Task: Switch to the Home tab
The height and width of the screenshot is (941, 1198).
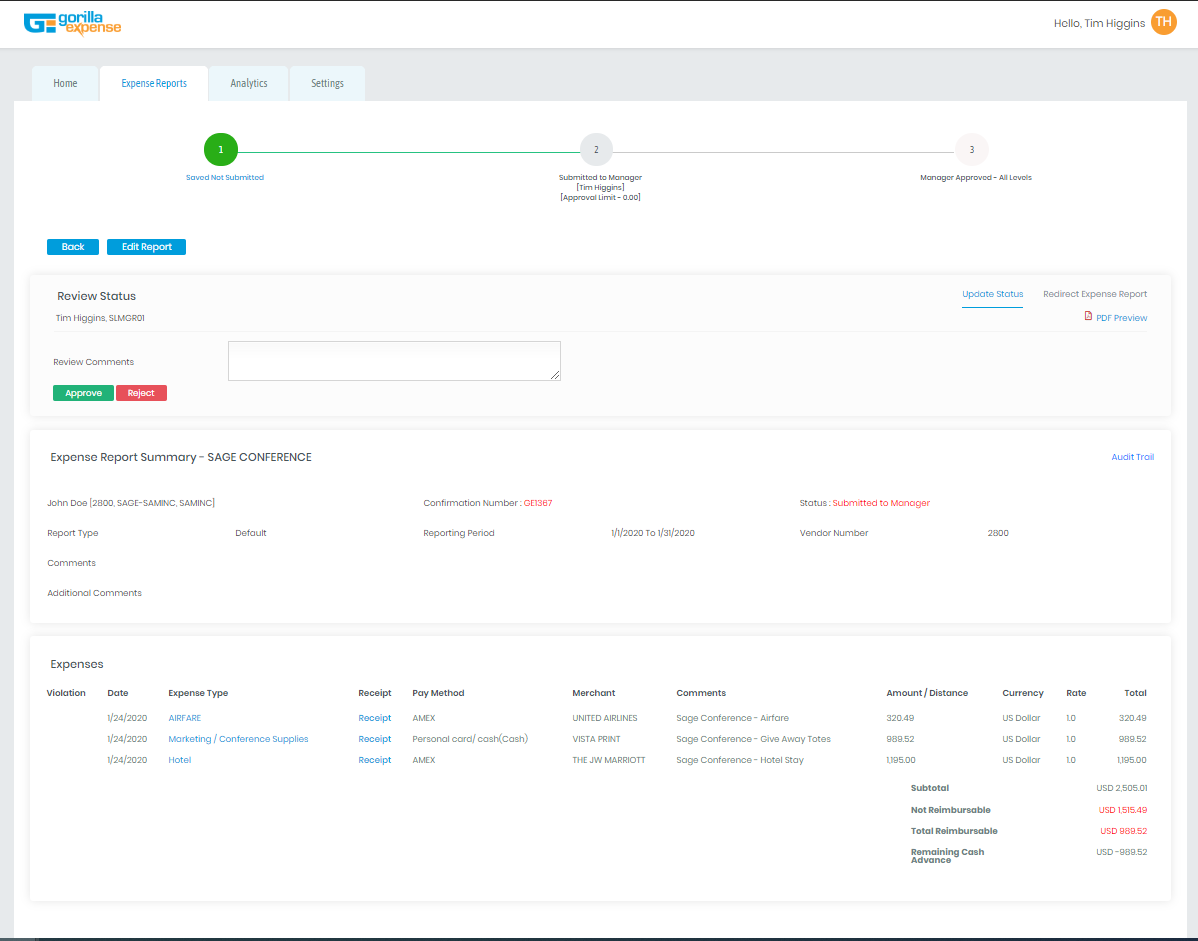Action: click(64, 83)
